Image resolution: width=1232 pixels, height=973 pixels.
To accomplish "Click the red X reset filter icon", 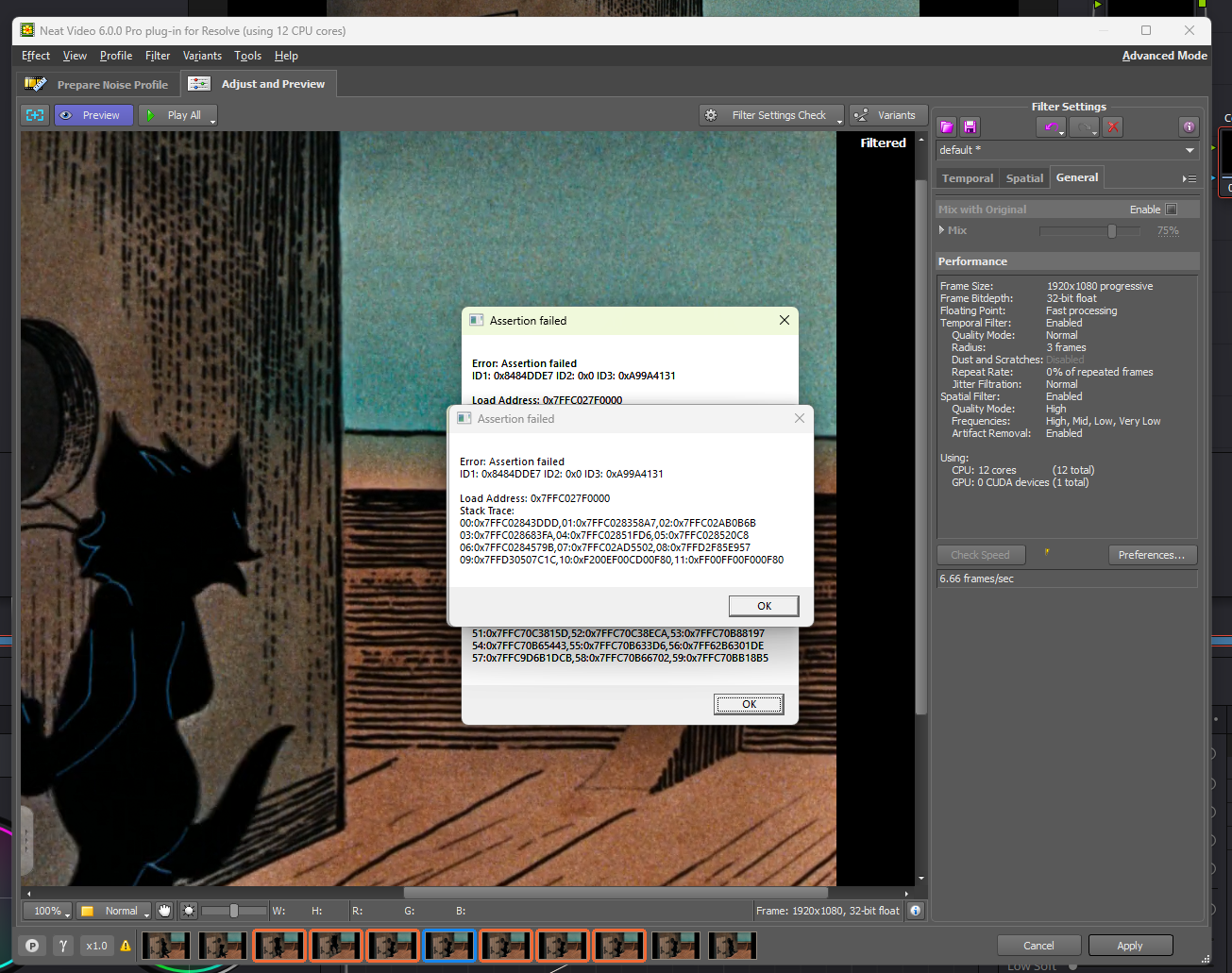I will coord(1113,127).
